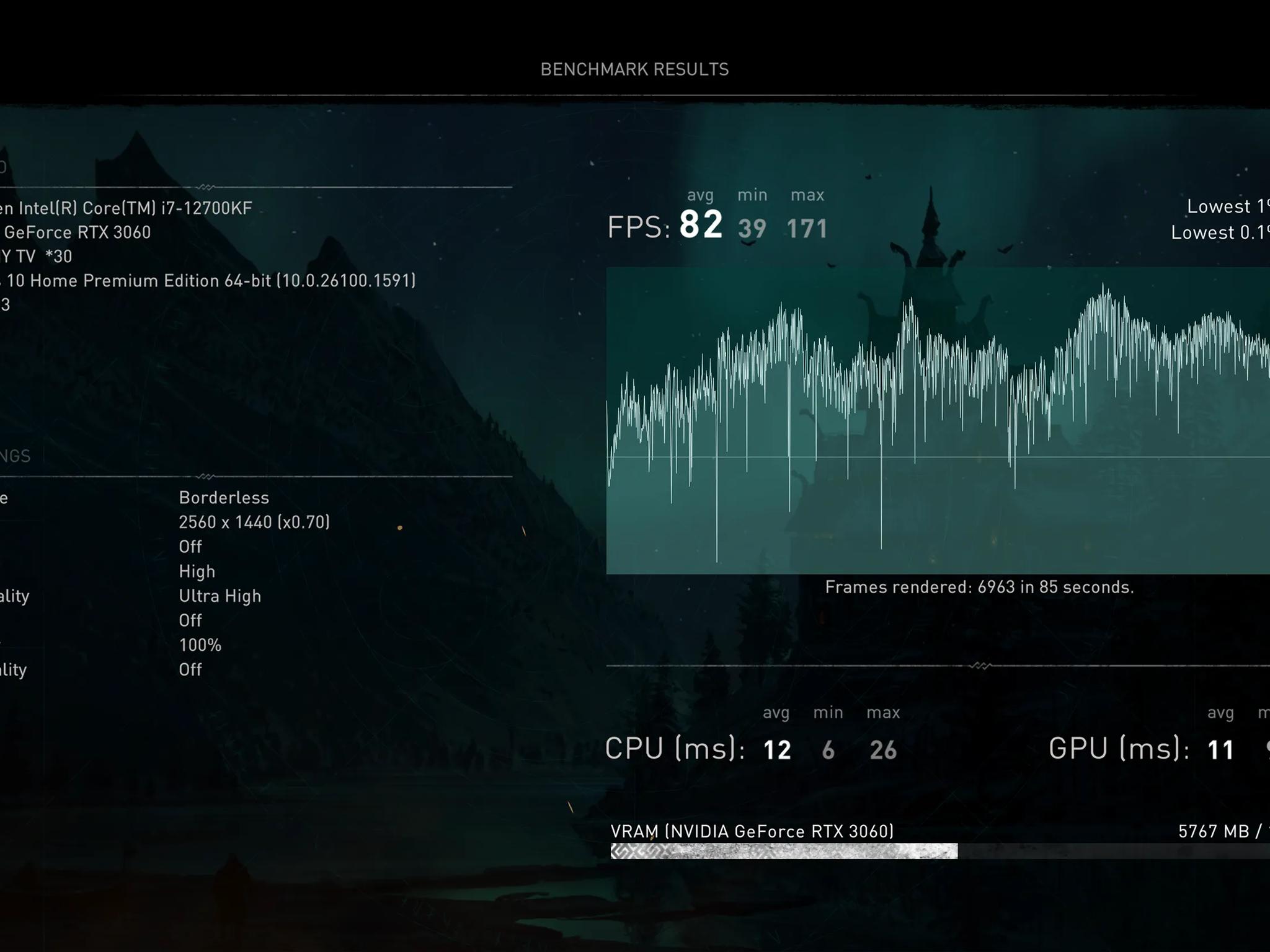The width and height of the screenshot is (1270, 952).
Task: Click the VRAM usage bar
Action: point(940,851)
